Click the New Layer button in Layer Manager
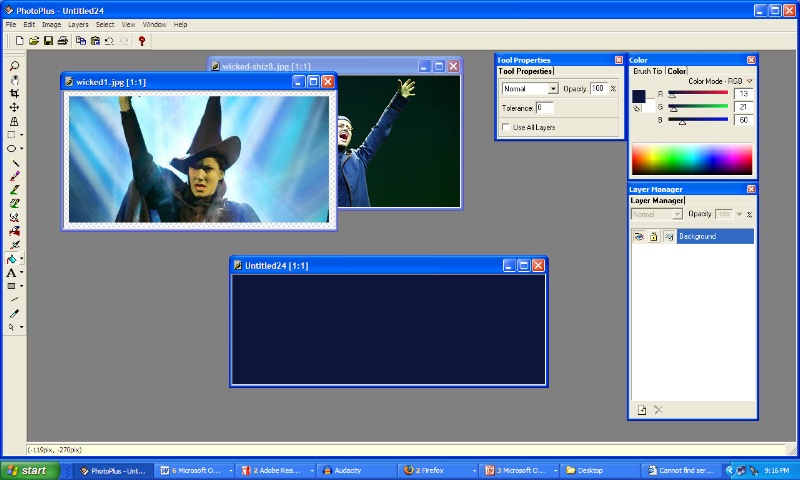 (642, 410)
